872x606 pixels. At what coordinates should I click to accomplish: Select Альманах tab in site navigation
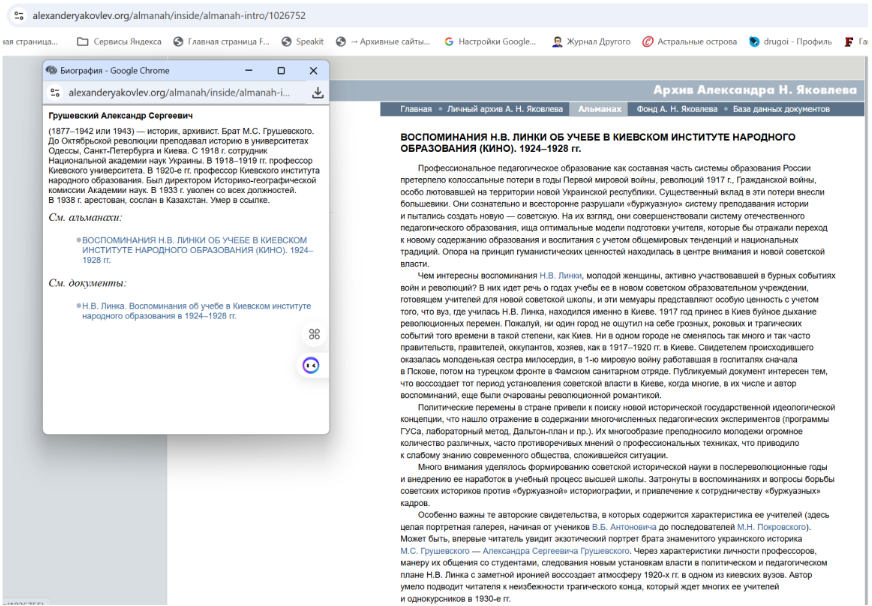tap(600, 109)
